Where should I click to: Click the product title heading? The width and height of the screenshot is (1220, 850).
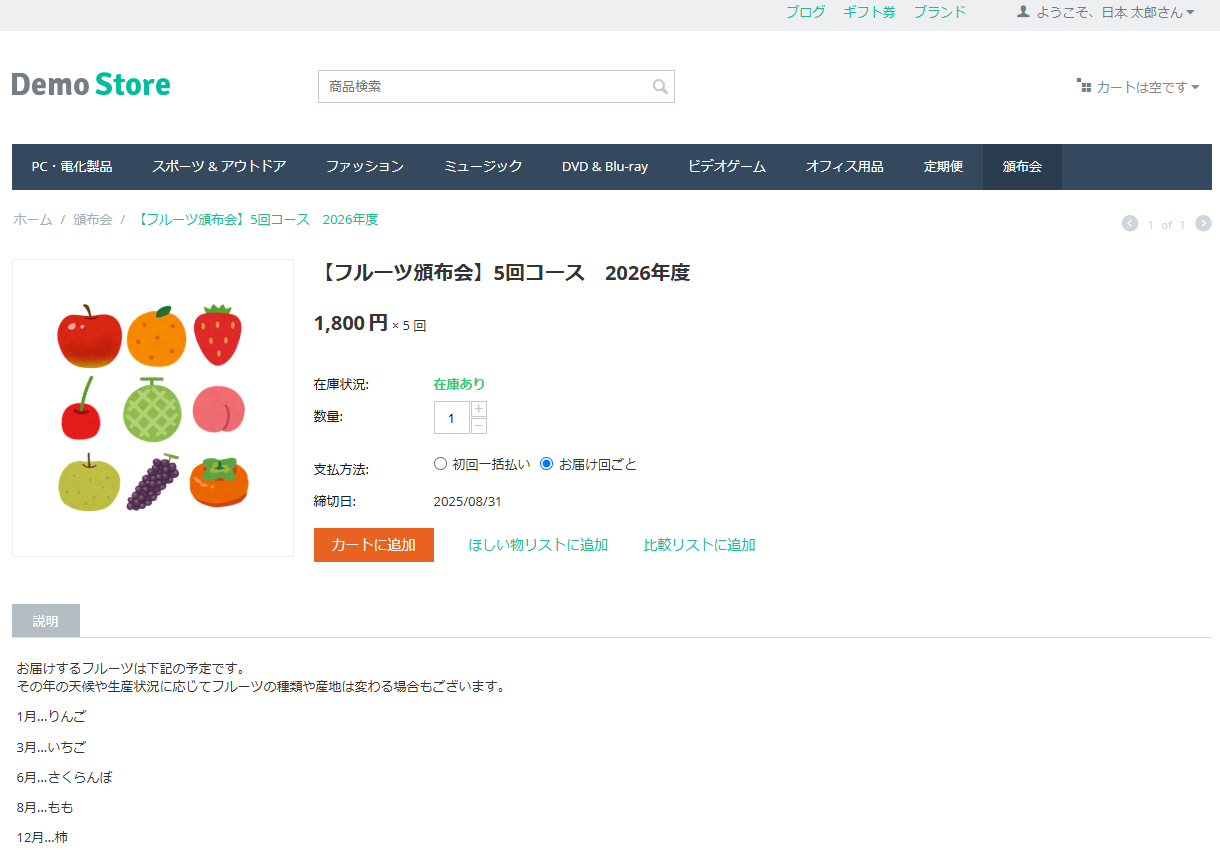tap(502, 273)
